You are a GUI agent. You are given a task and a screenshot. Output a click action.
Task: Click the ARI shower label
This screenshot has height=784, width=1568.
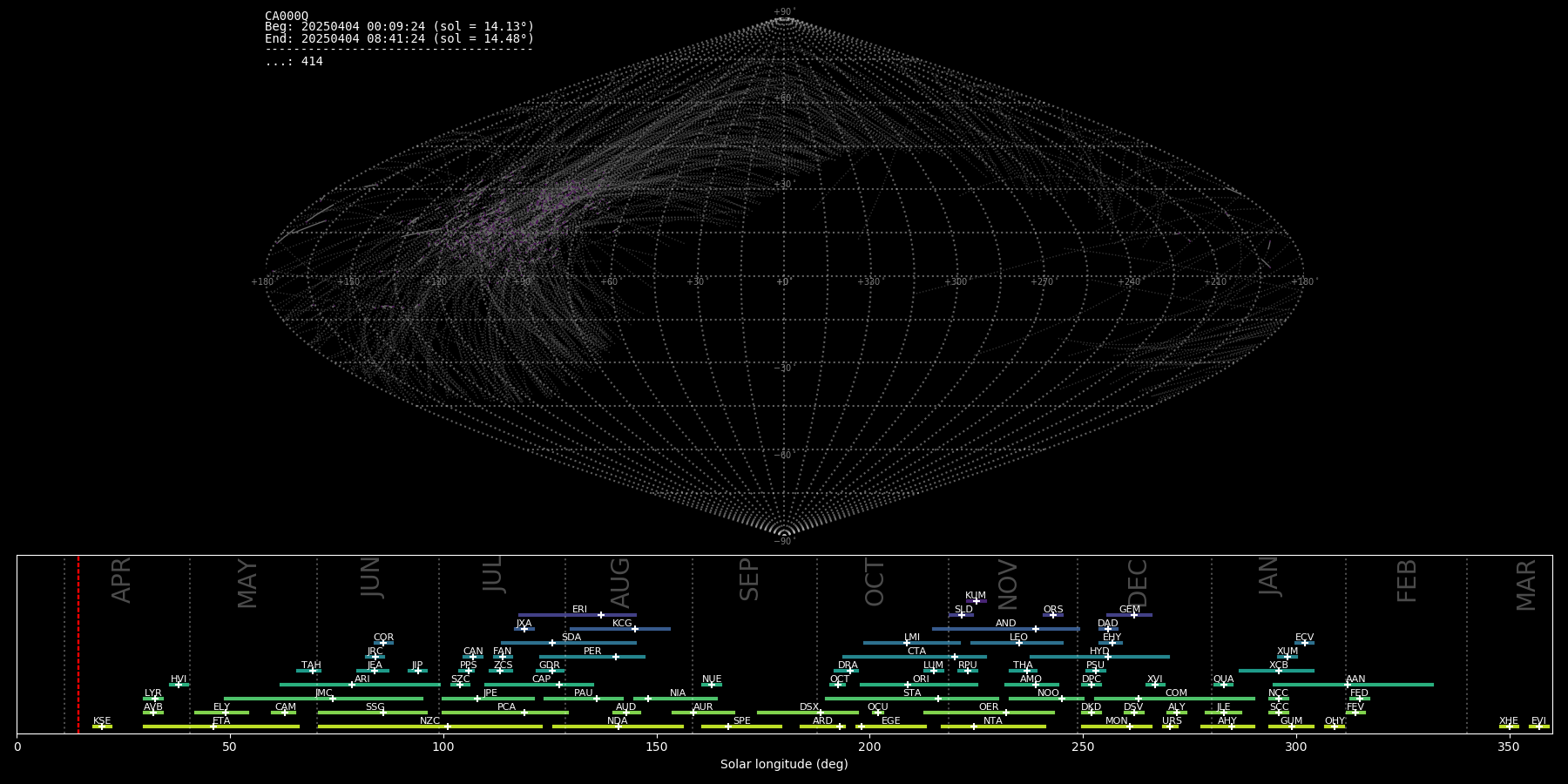click(362, 679)
